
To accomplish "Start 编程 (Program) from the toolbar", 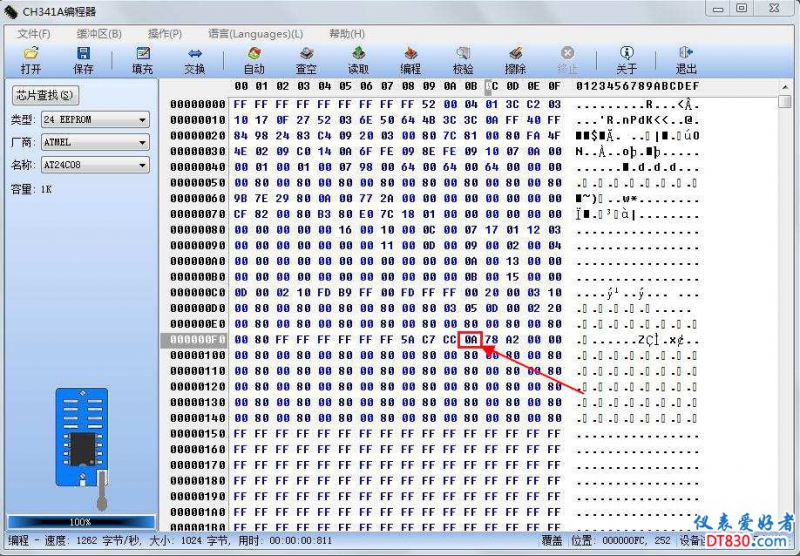I will (410, 59).
